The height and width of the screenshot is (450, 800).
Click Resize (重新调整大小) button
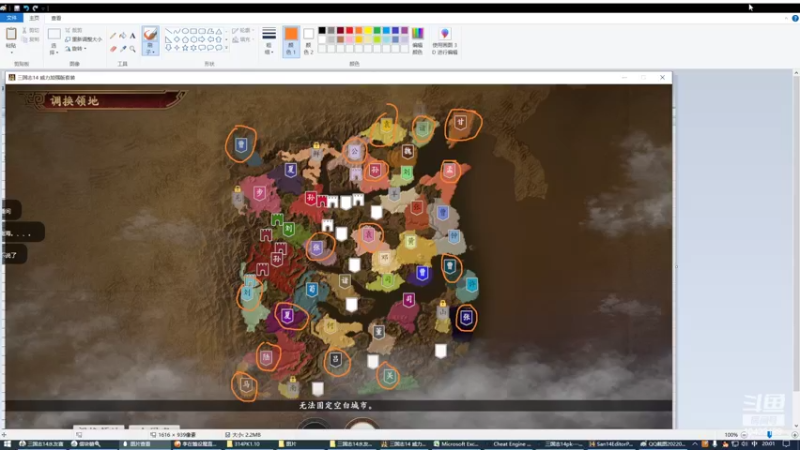(83, 39)
